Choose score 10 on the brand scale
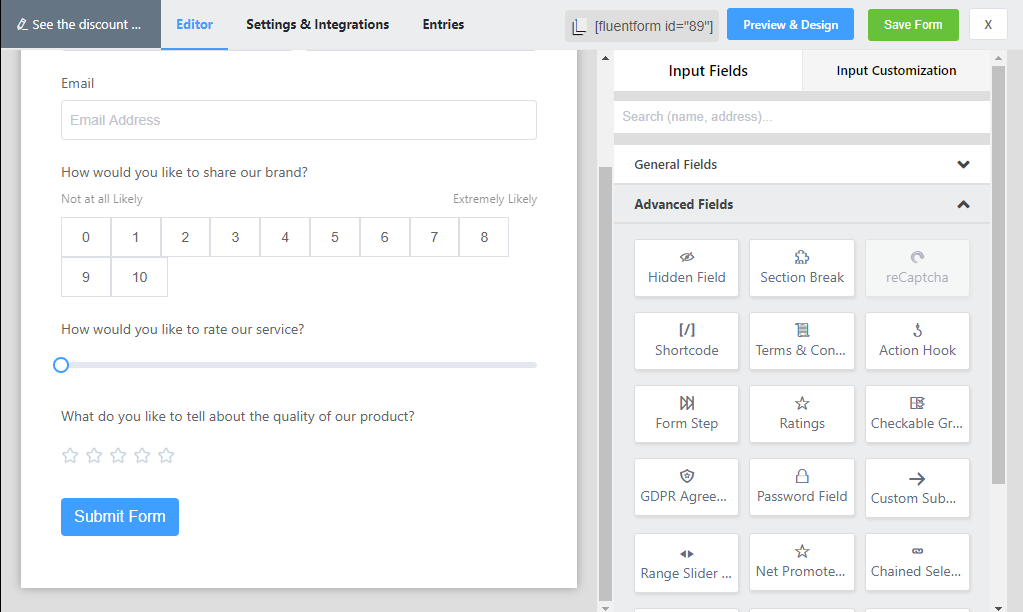The image size is (1023, 612). [139, 277]
